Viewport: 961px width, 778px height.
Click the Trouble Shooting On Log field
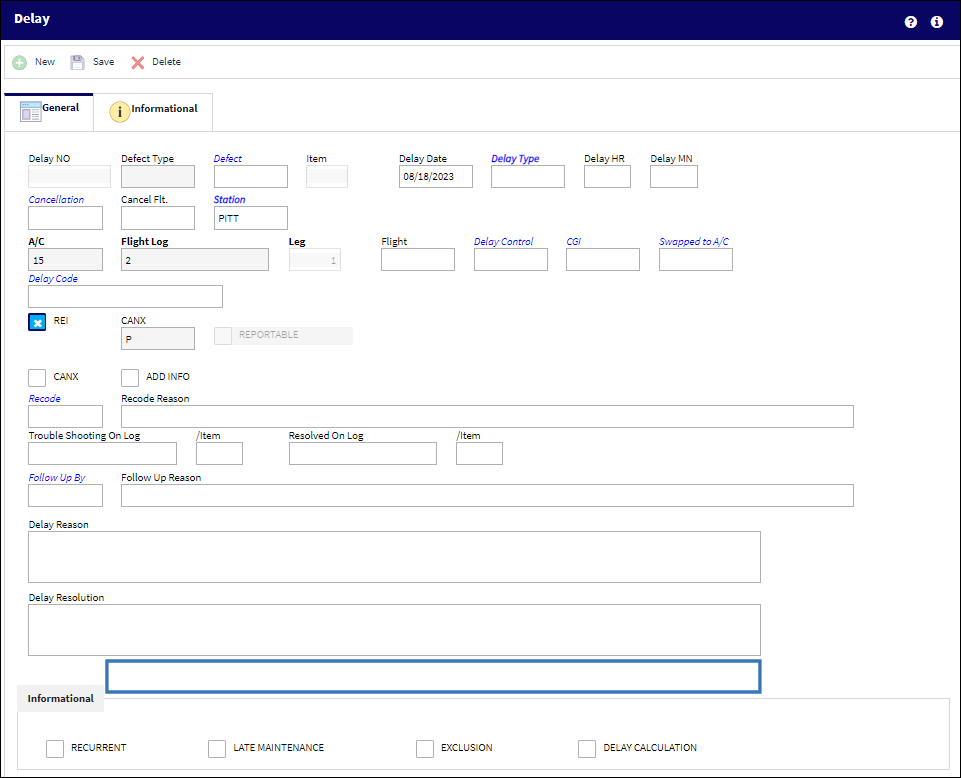point(102,454)
